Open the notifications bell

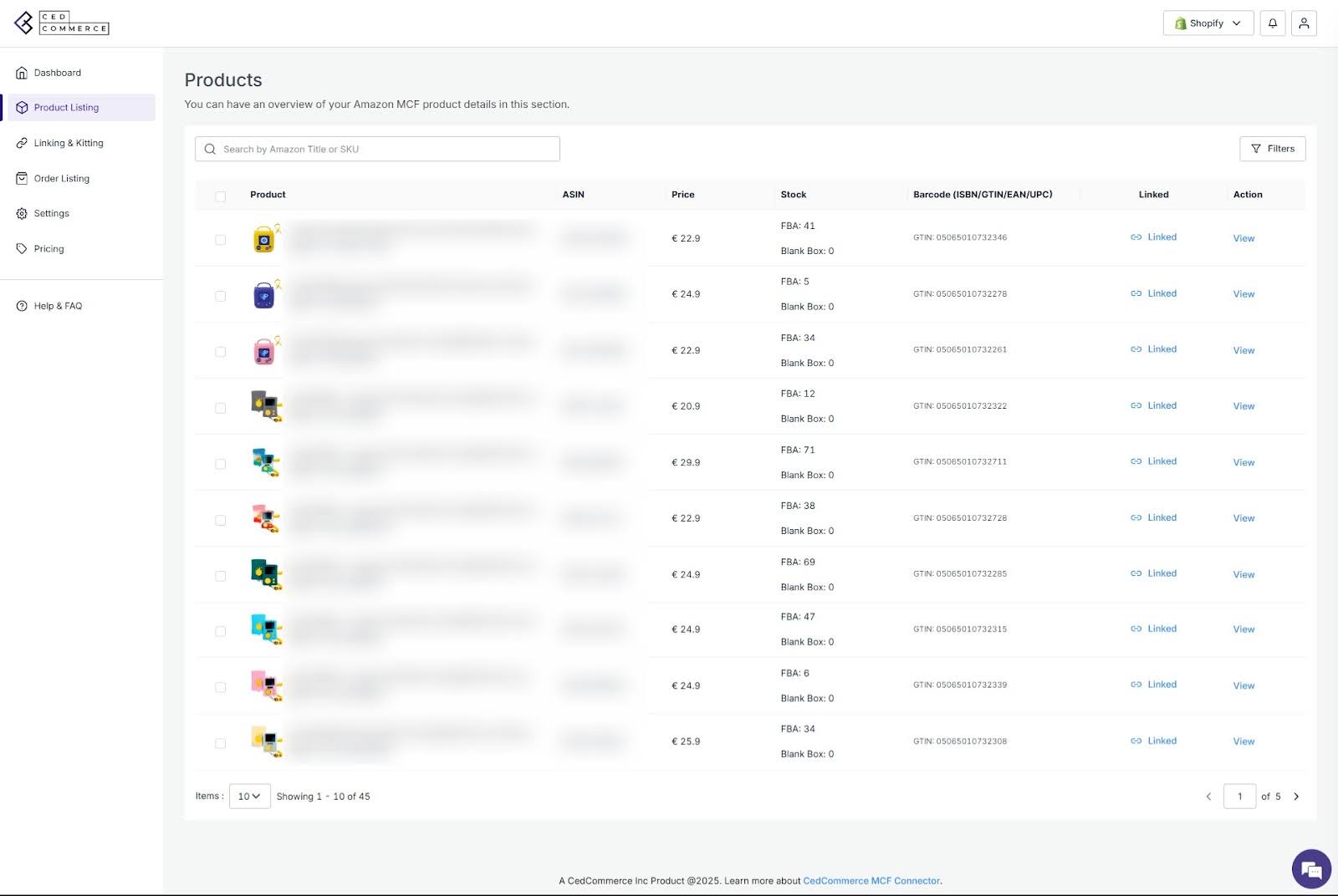[x=1272, y=23]
